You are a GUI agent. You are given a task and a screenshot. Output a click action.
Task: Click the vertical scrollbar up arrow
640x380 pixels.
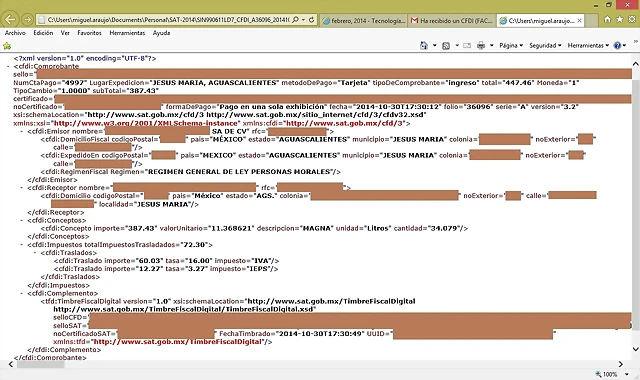pos(636,64)
